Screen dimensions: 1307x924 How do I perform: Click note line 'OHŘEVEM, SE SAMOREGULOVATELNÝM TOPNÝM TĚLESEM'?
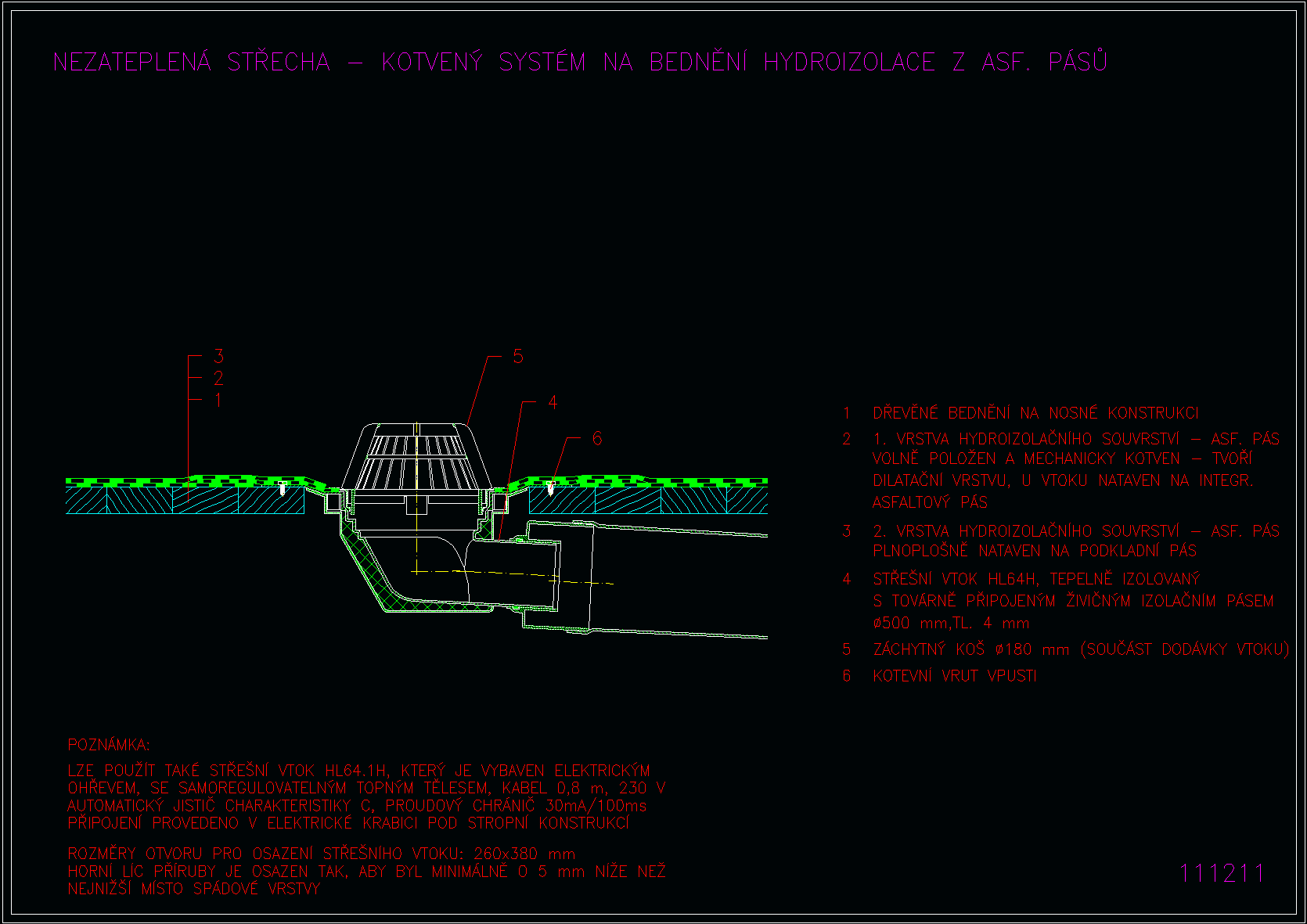[x=279, y=789]
